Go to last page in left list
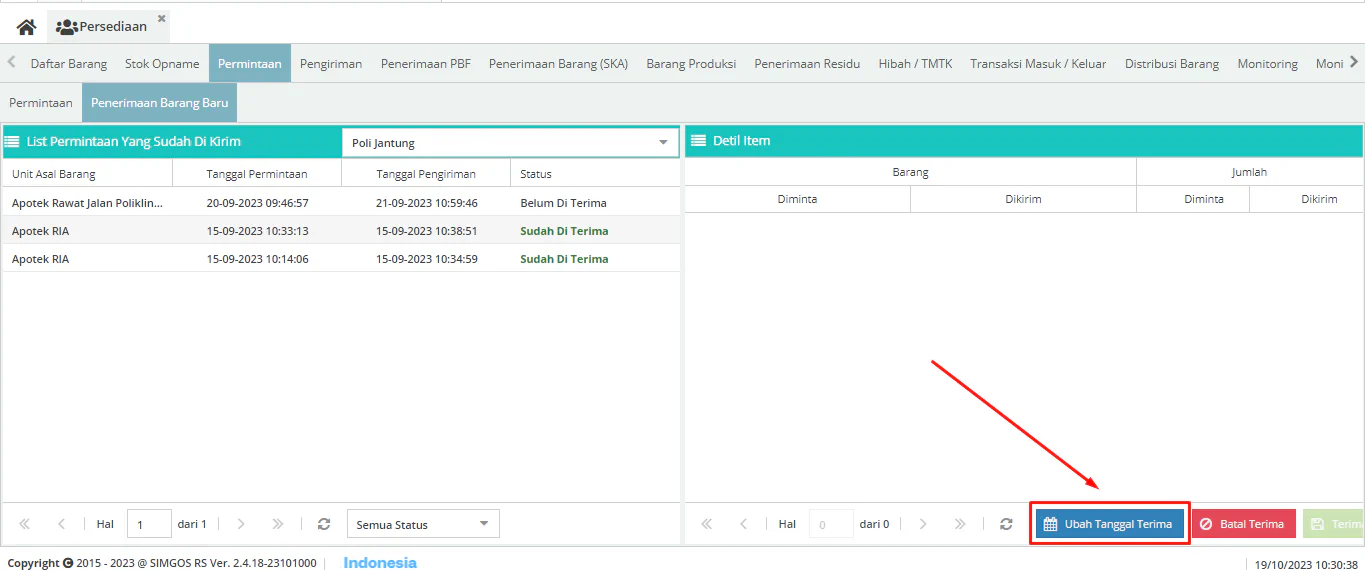1365x571 pixels. 278,524
